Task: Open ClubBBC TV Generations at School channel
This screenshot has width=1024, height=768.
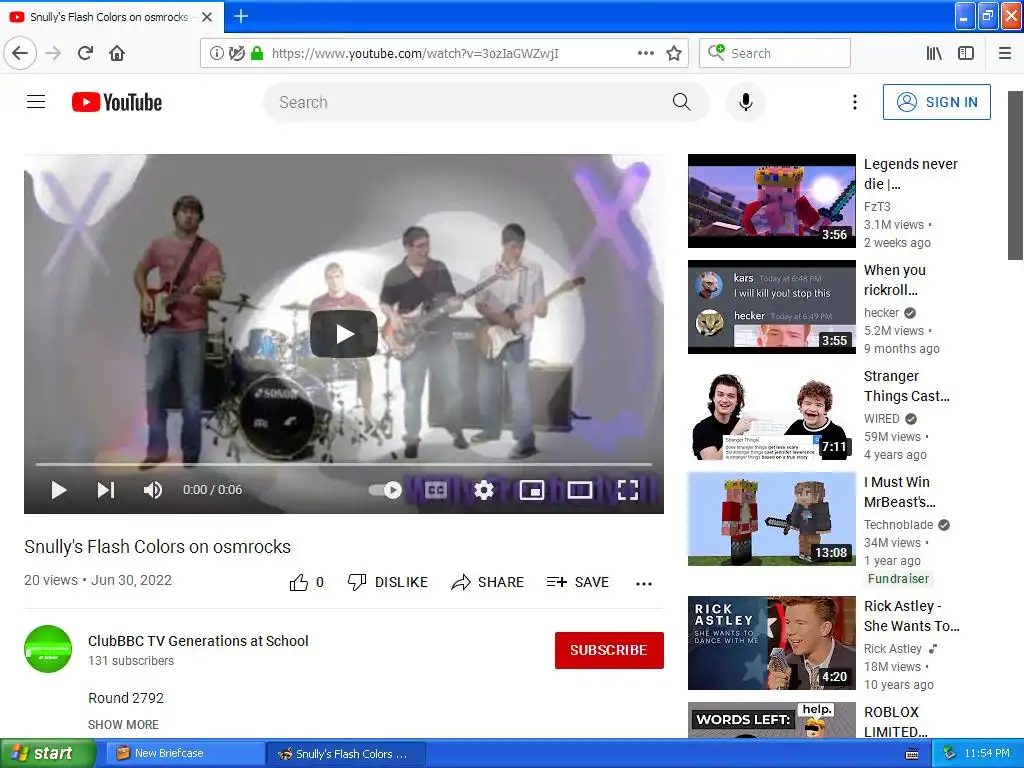Action: (x=198, y=641)
